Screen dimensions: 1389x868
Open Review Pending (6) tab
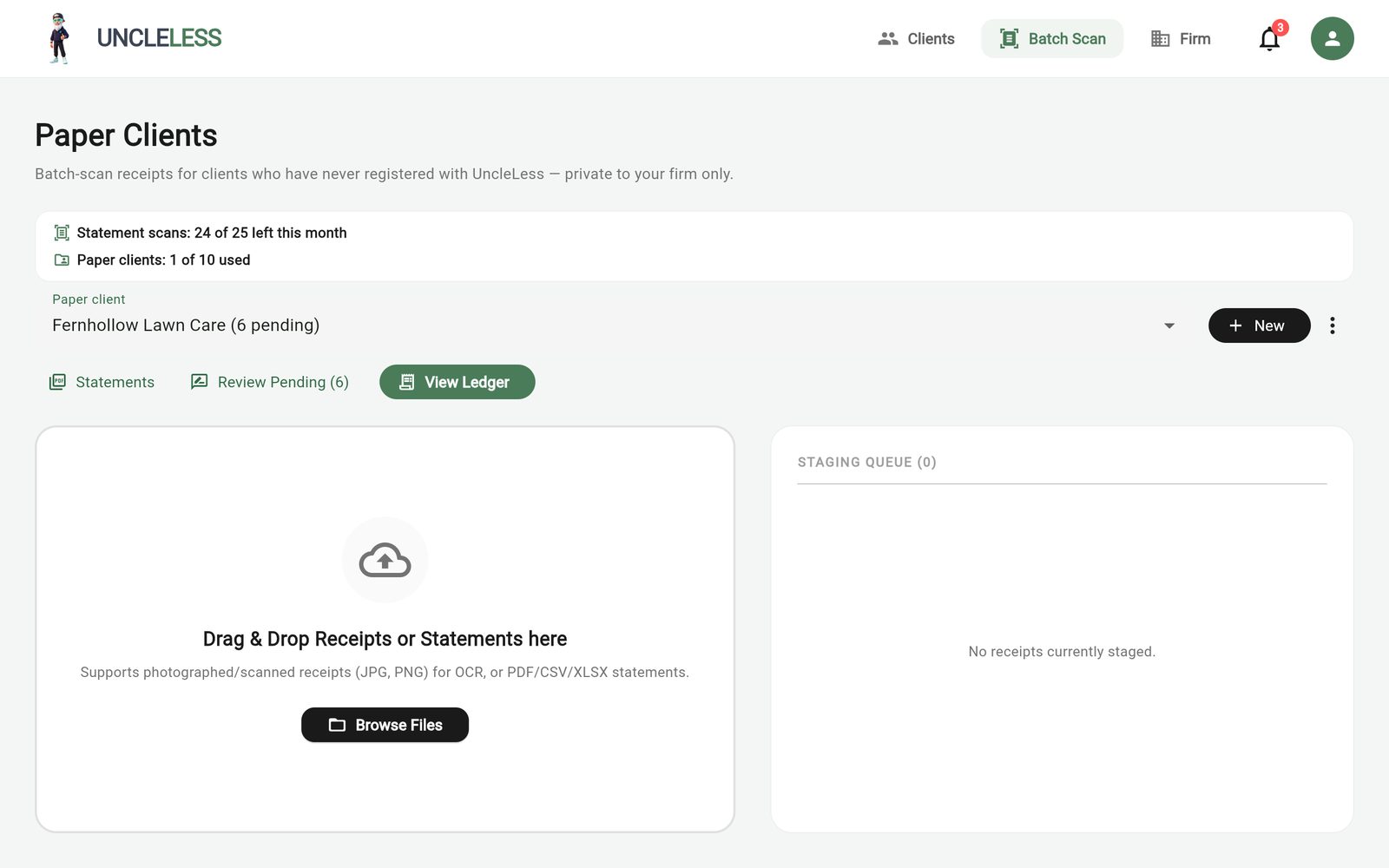tap(270, 382)
